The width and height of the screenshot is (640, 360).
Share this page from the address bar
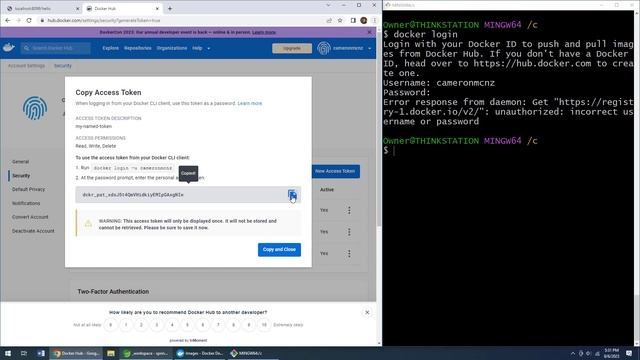click(x=329, y=20)
